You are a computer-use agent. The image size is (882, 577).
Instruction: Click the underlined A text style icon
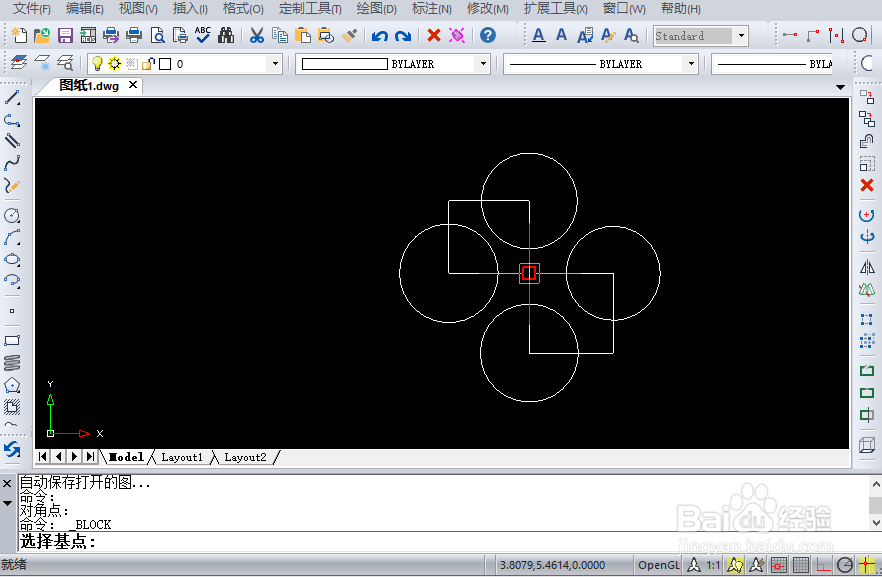point(538,35)
